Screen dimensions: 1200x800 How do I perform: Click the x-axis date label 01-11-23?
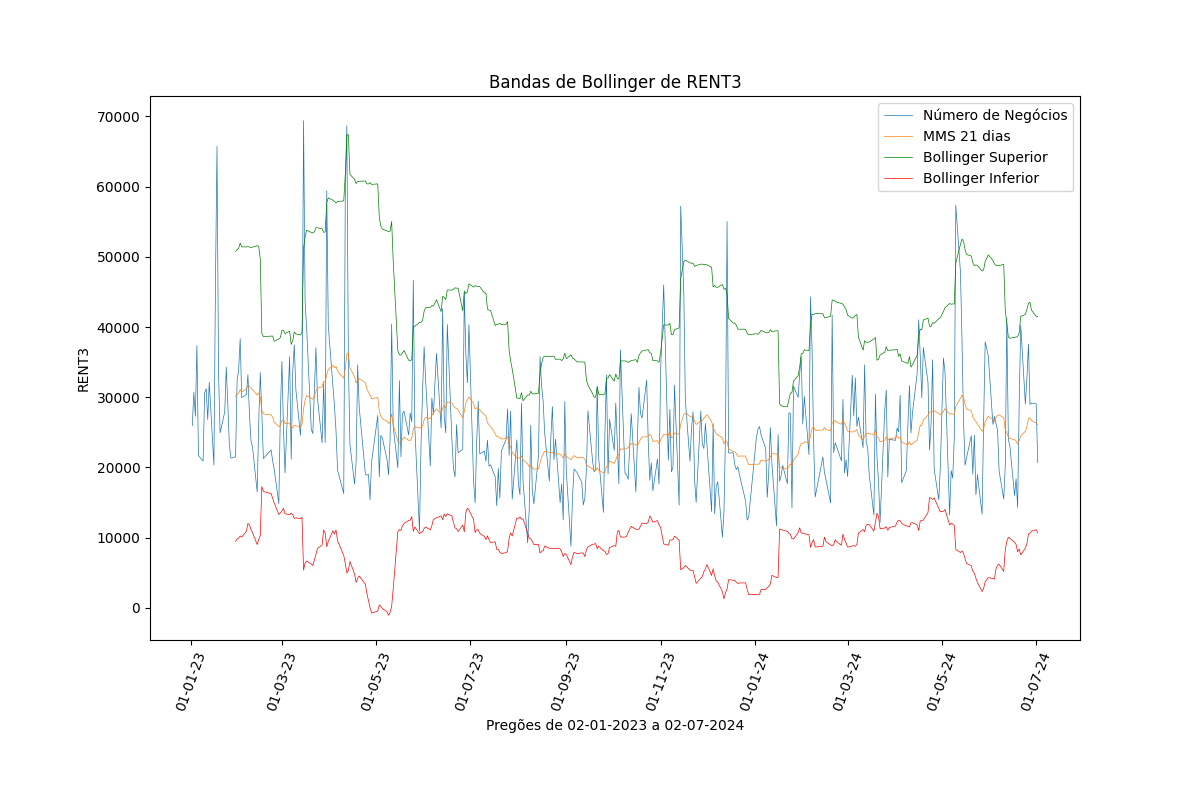[x=660, y=681]
